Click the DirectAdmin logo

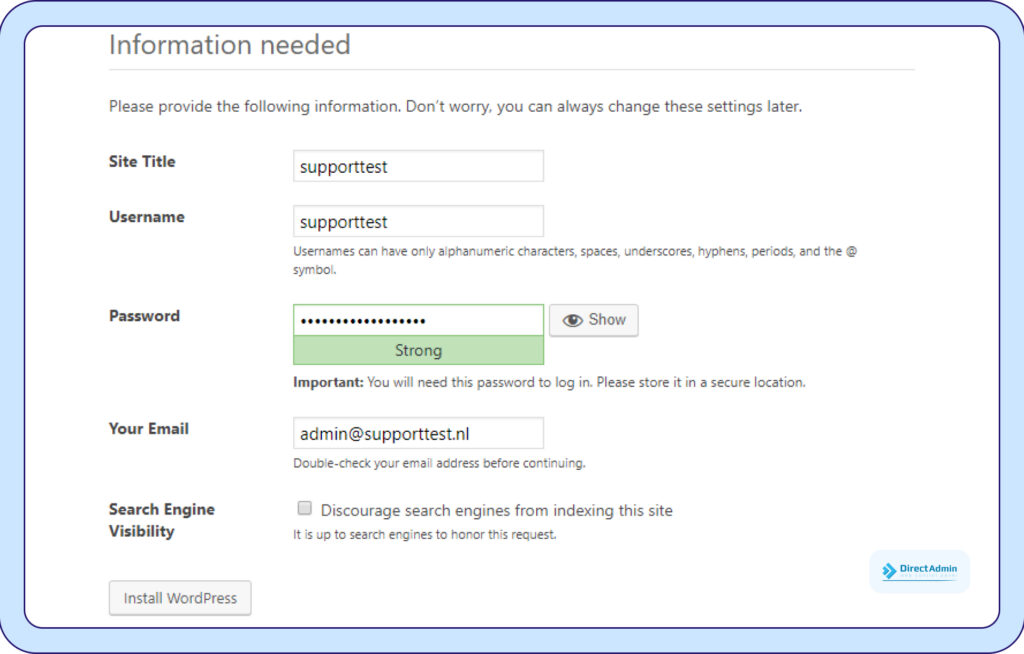click(x=920, y=570)
